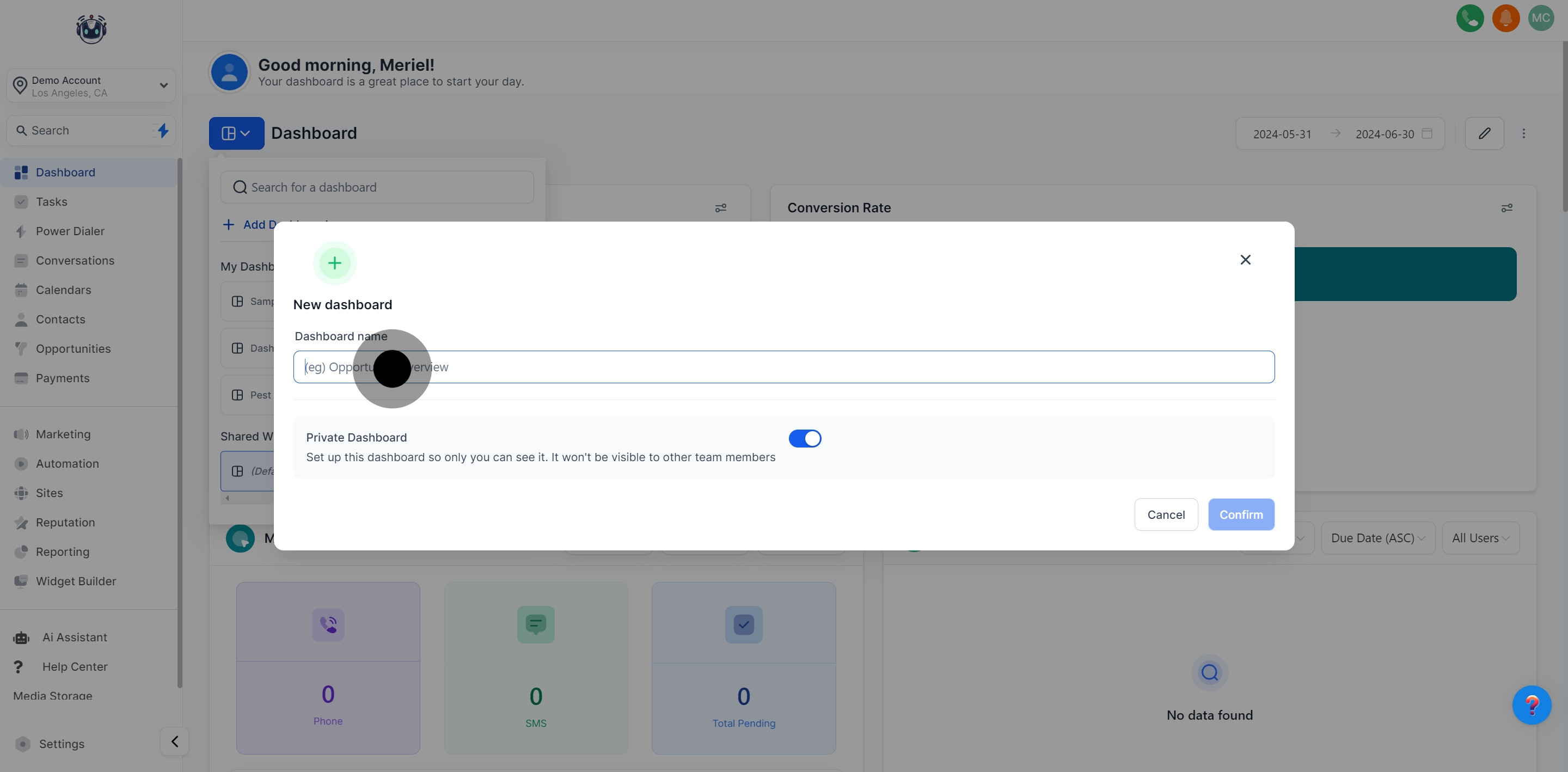Click the pencil edit dashboard icon

[1484, 133]
